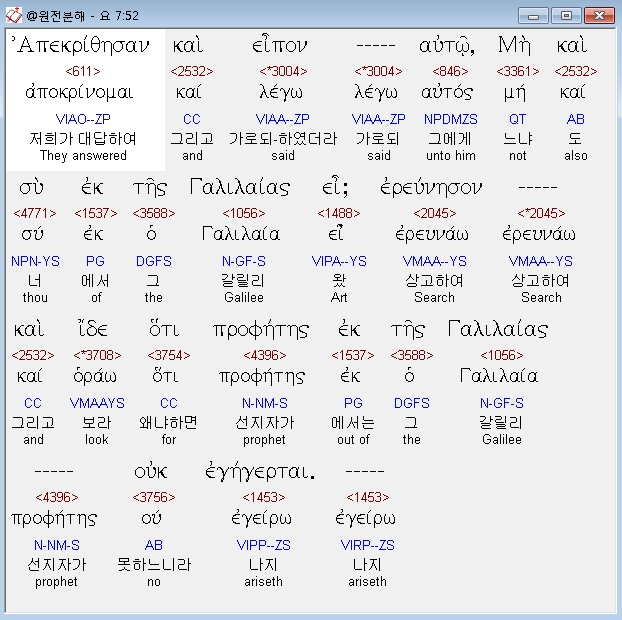
Task: Click Strong's number <1488>
Action: (339, 213)
